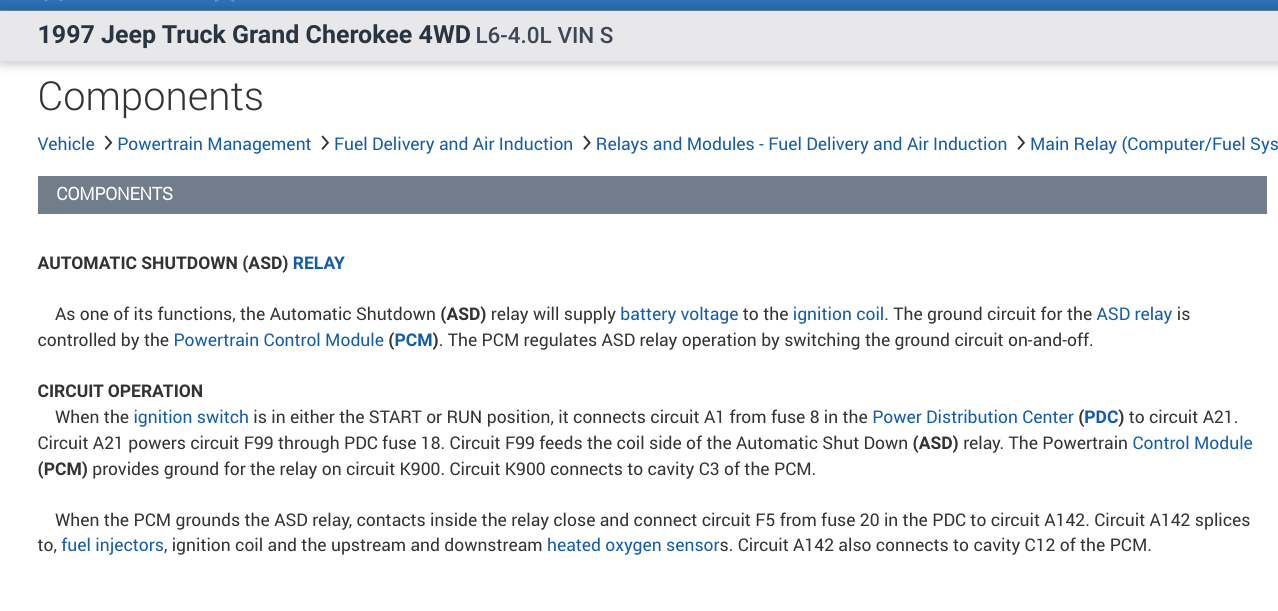Click the Vehicle breadcrumb link
This screenshot has width=1278, height=611.
point(66,144)
